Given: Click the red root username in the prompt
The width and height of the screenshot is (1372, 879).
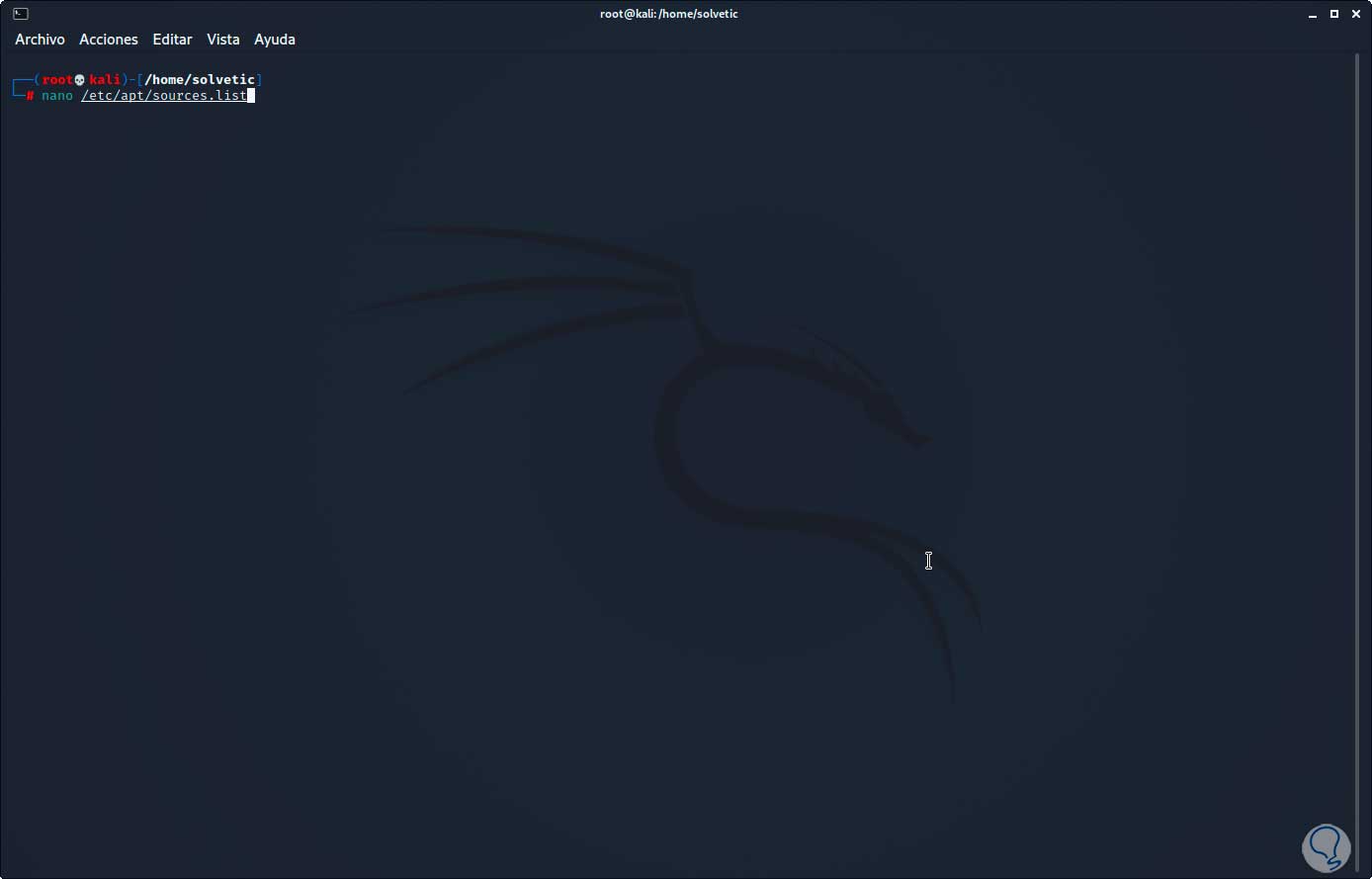Looking at the screenshot, I should pyautogui.click(x=57, y=79).
